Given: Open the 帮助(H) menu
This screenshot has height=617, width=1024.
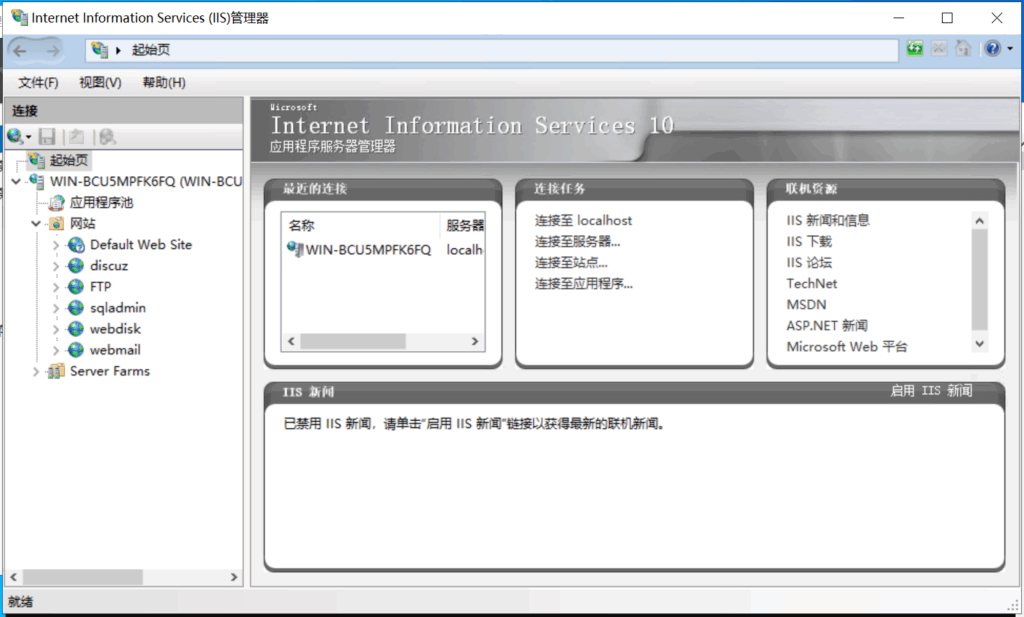Looking at the screenshot, I should click(x=164, y=82).
